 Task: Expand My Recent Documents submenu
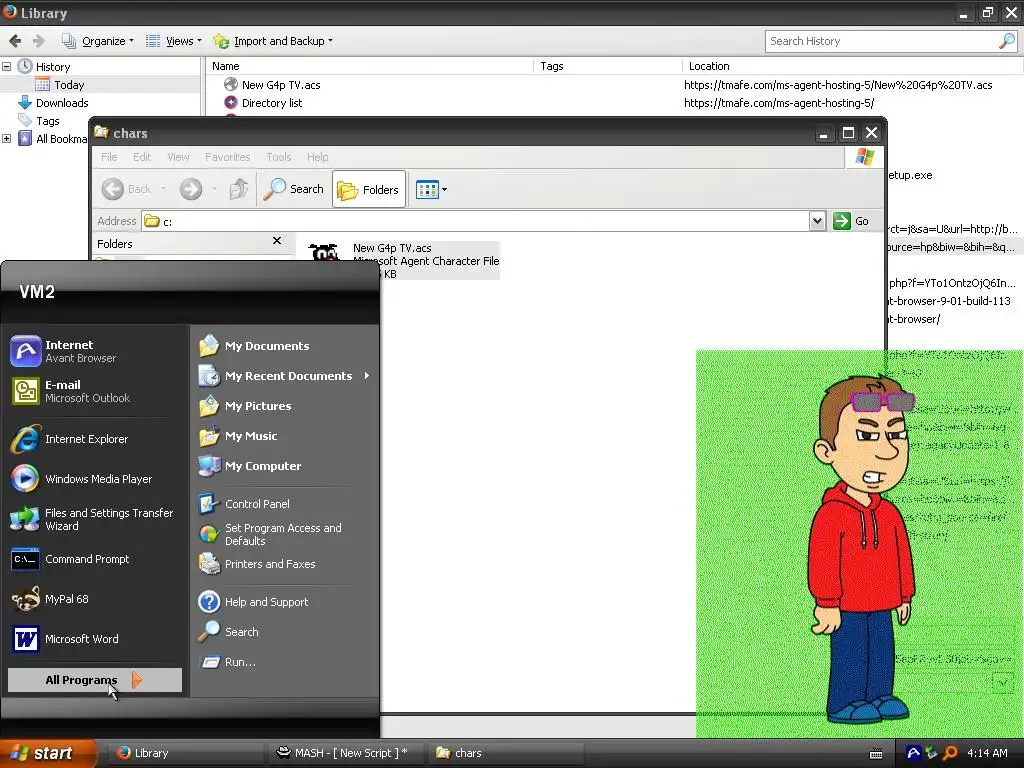pos(285,376)
